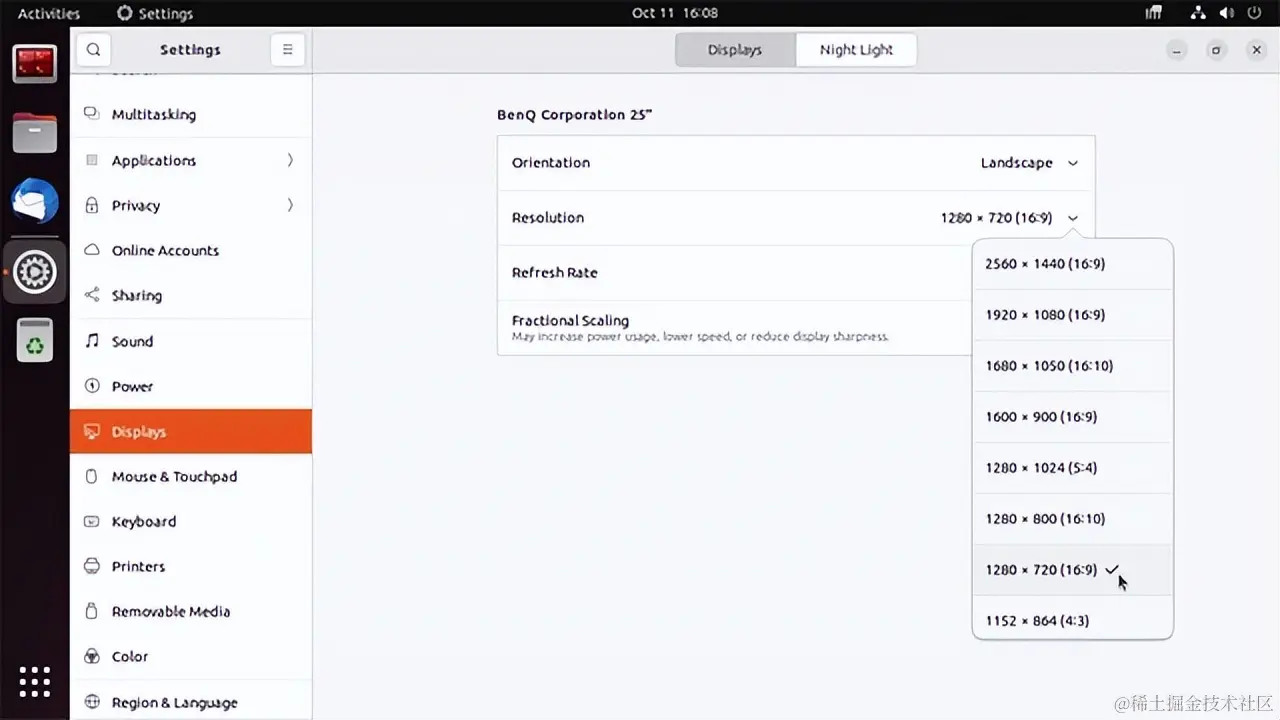Choose 1920 × 1080 (16:9) resolution

point(1072,315)
